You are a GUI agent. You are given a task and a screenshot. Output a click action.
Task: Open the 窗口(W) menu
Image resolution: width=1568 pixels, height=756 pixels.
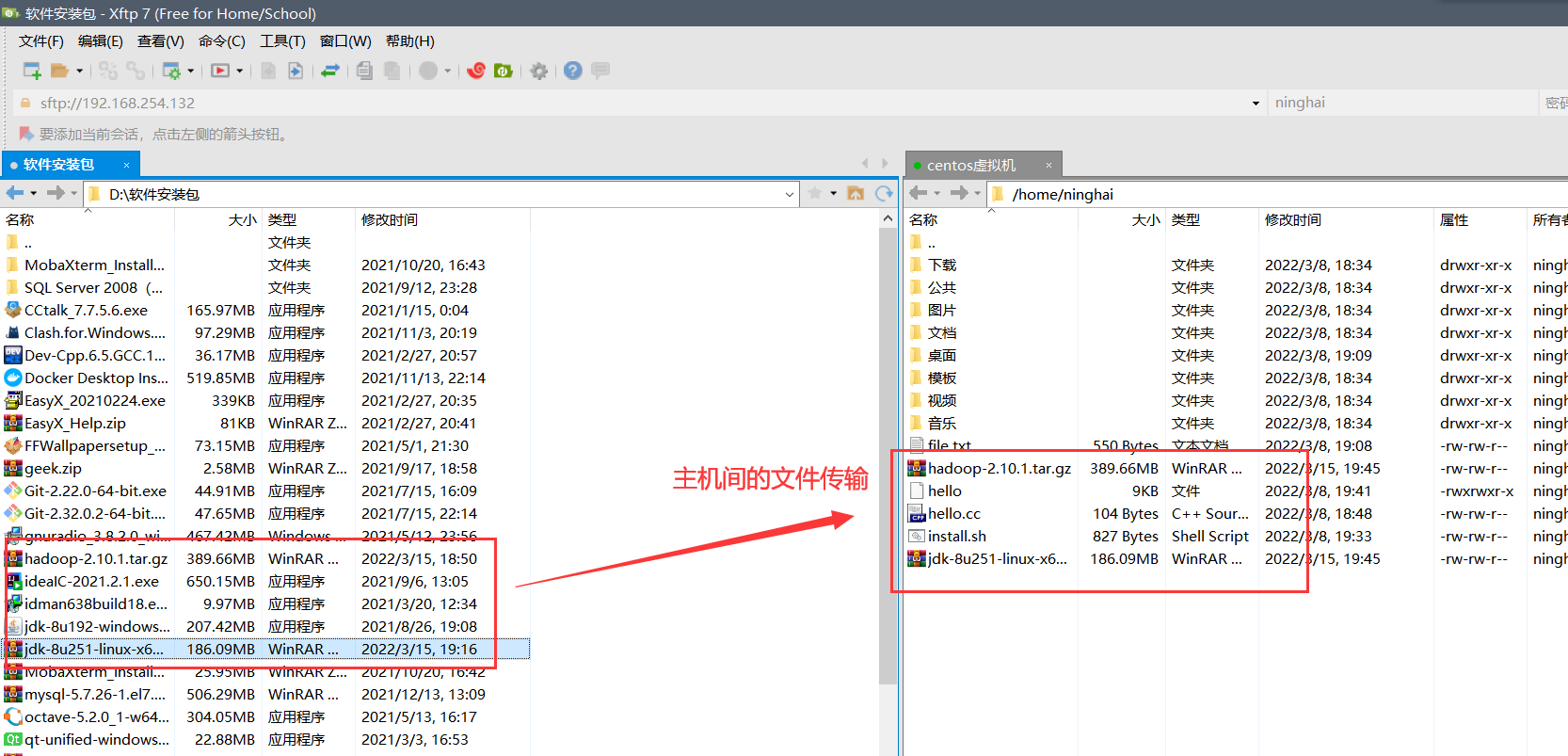tap(345, 41)
